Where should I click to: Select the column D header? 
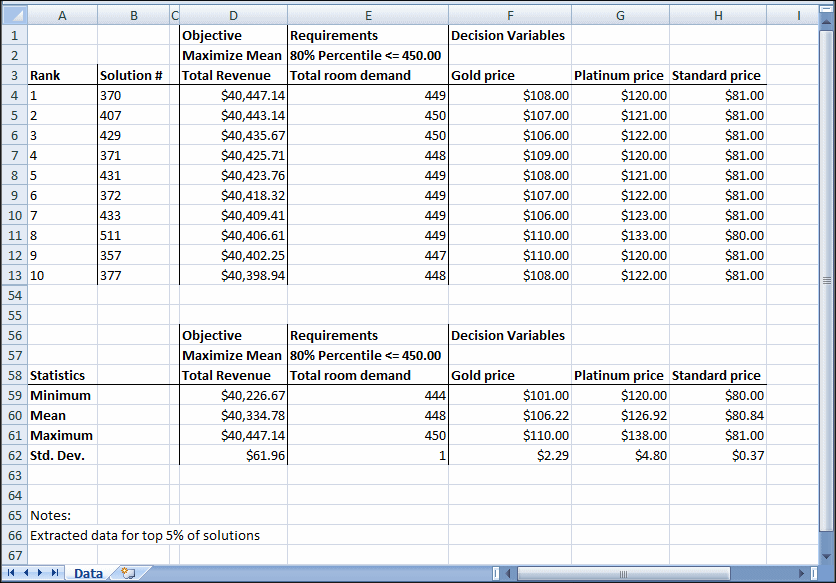click(233, 15)
